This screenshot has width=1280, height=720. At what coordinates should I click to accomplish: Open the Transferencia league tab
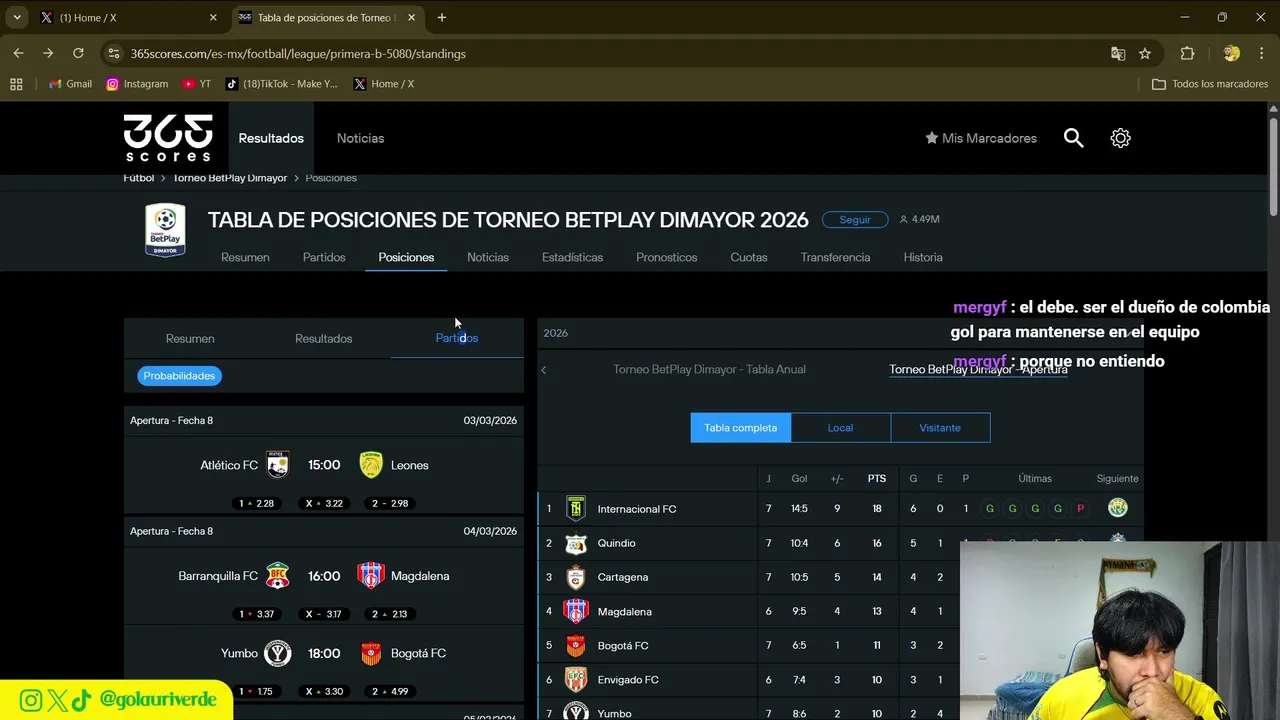[835, 257]
